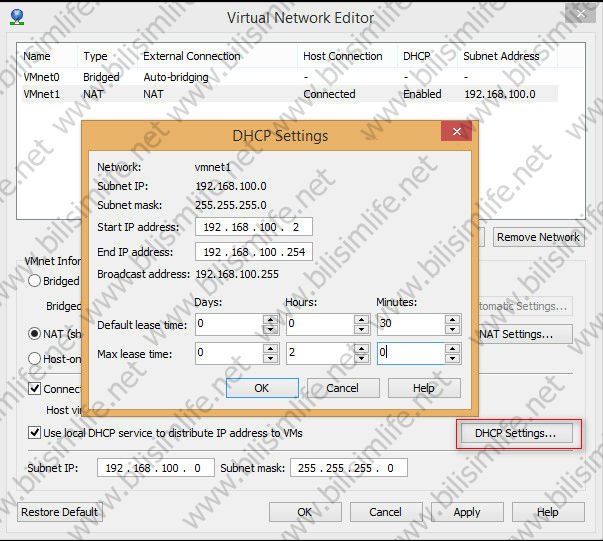Select the Bridged radio button
The image size is (603, 541).
pos(34,281)
